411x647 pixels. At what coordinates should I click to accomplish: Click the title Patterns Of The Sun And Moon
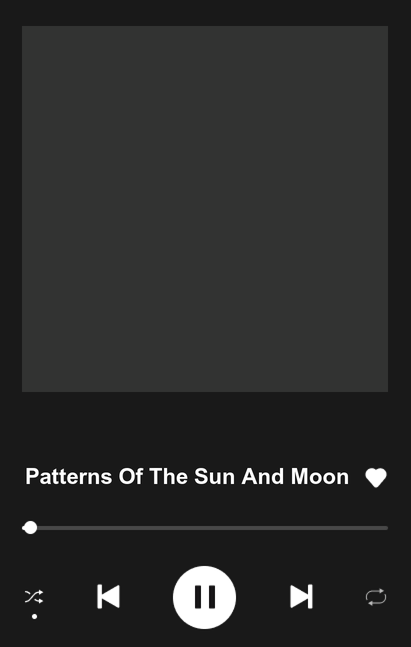(187, 477)
